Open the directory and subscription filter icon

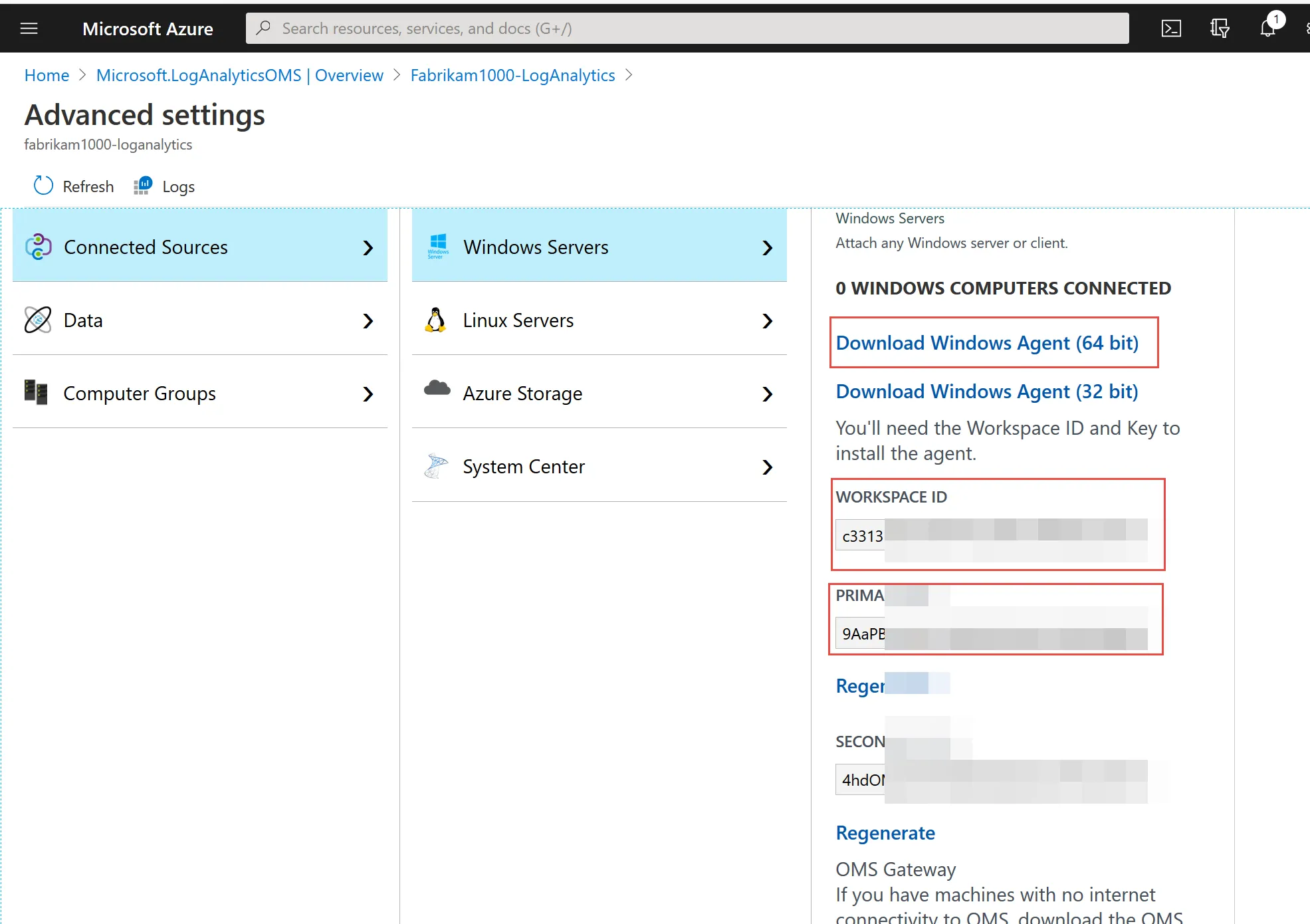[1219, 29]
